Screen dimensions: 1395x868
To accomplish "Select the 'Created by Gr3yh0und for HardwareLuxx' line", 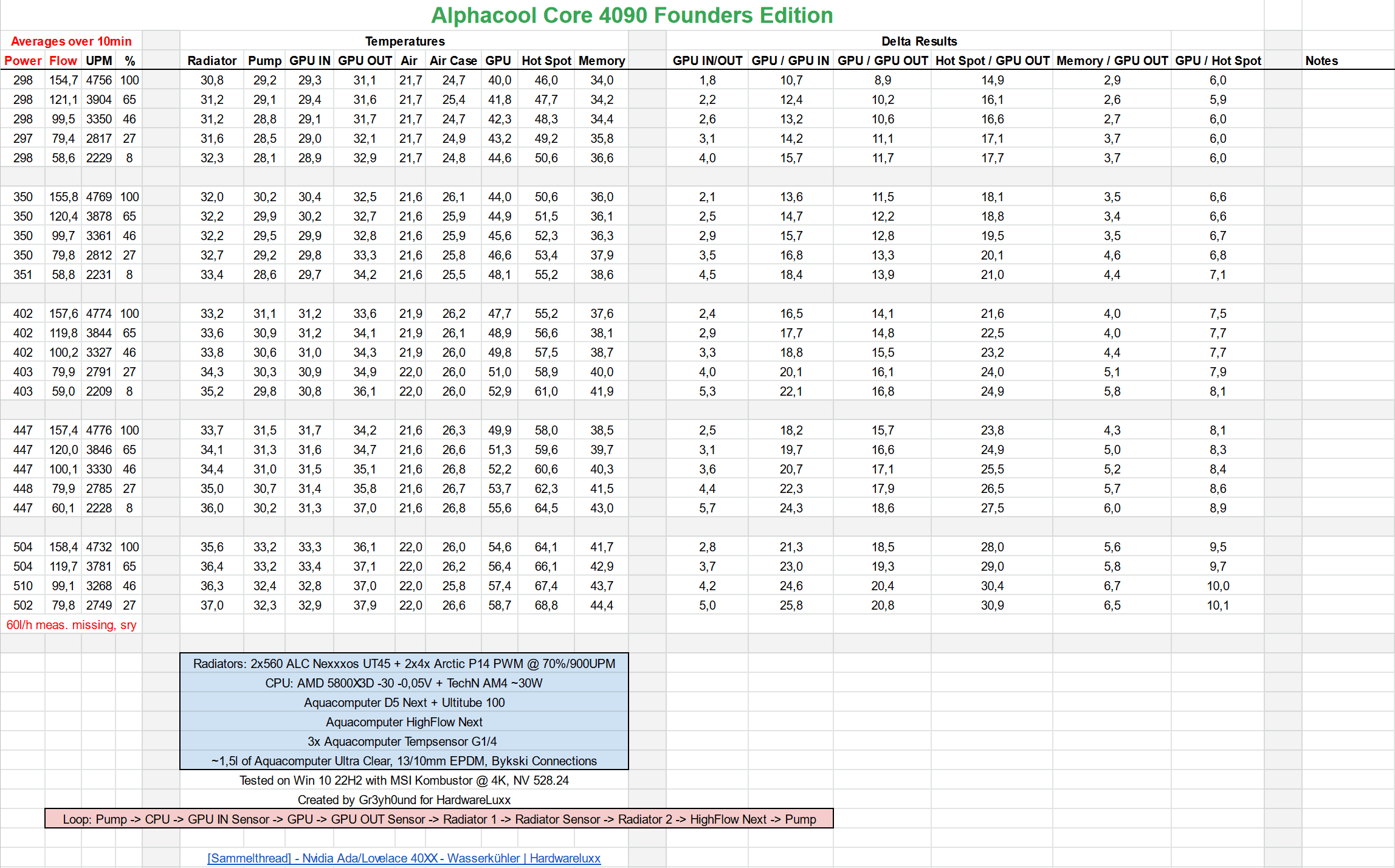I will (x=404, y=800).
